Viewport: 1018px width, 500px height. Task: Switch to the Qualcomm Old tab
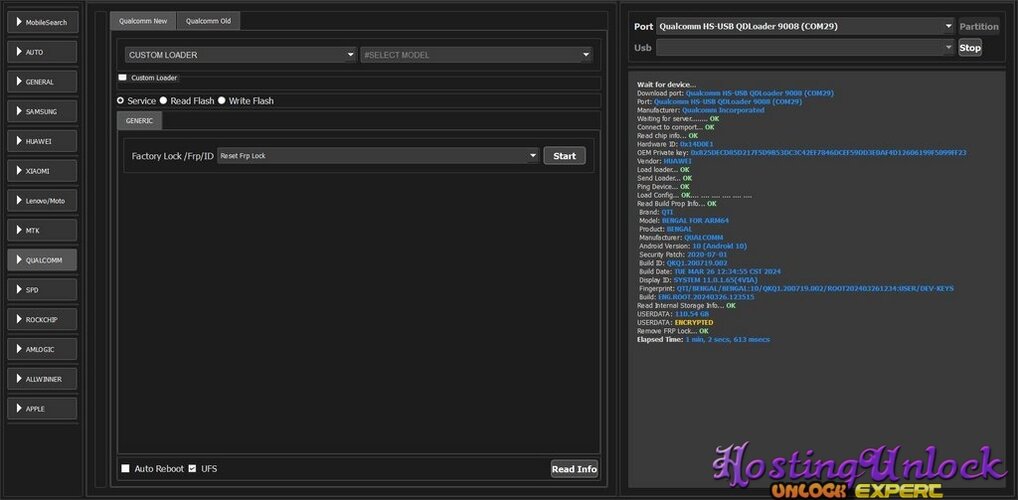[208, 21]
